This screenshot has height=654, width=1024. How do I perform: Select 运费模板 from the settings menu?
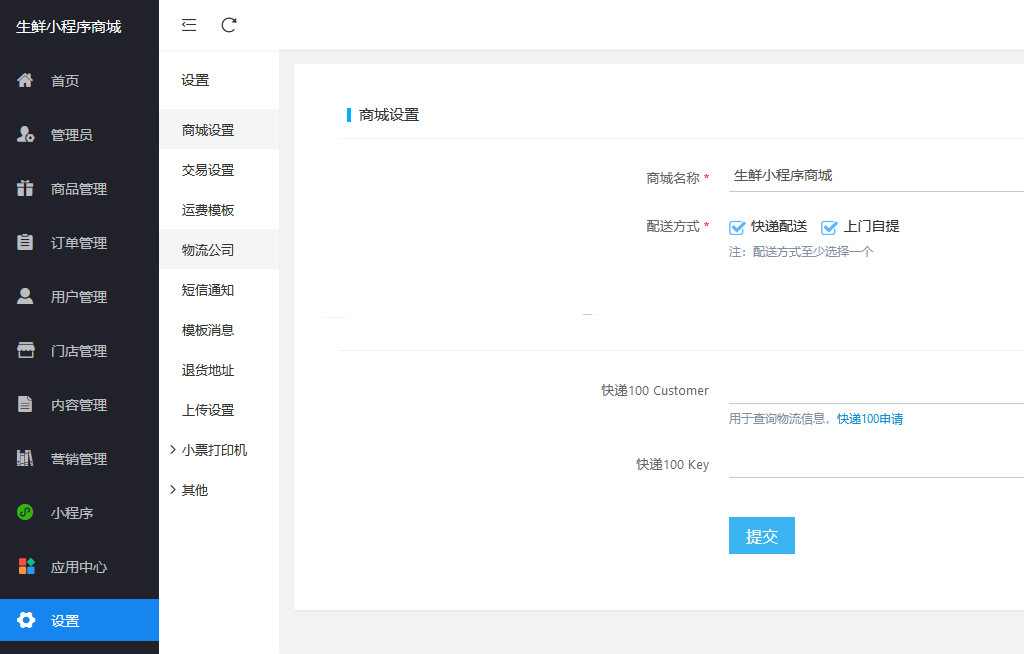coord(208,210)
